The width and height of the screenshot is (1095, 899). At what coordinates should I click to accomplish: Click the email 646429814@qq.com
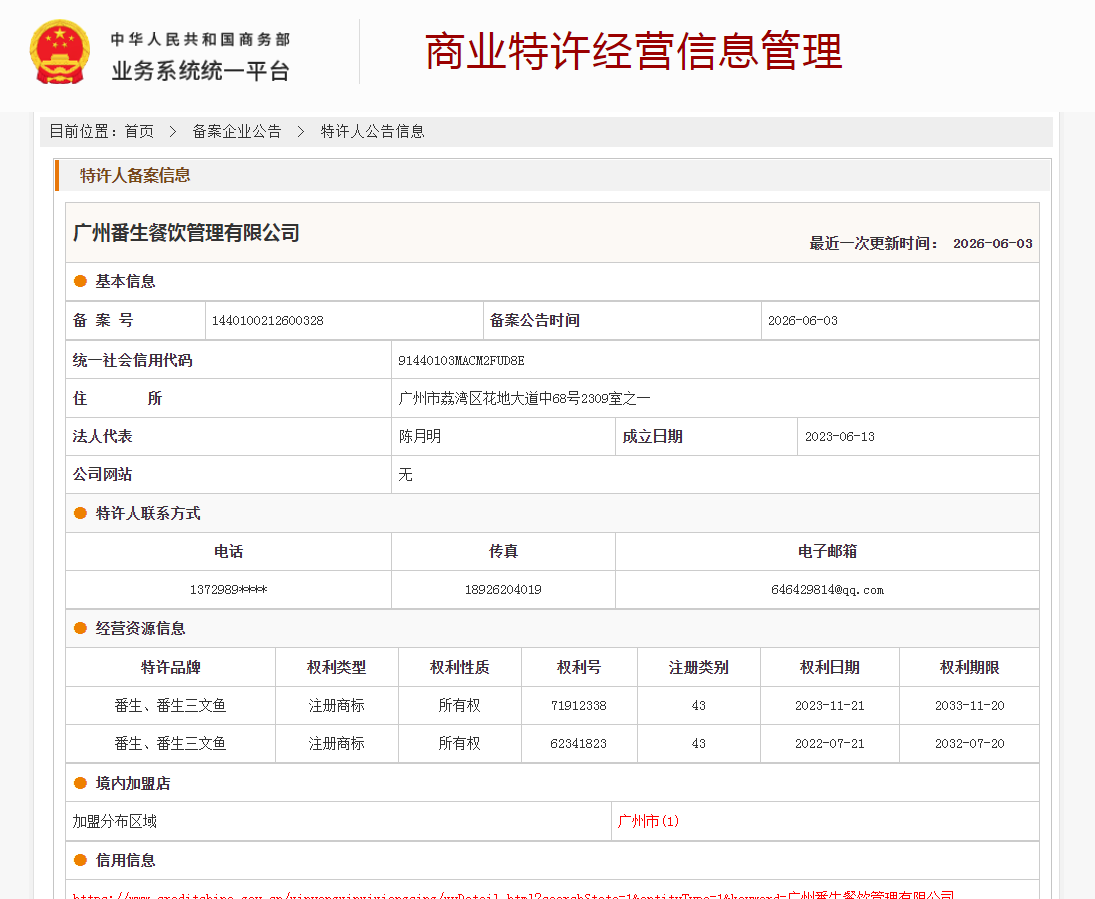(x=827, y=590)
